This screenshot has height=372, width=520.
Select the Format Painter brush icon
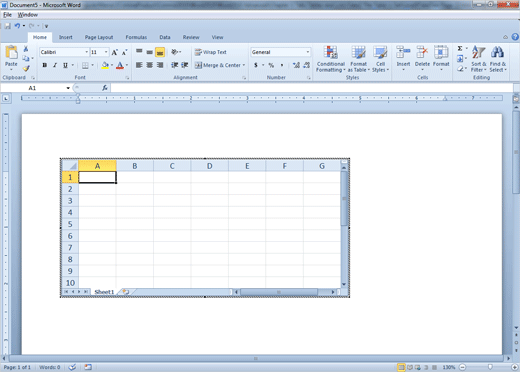pyautogui.click(x=26, y=68)
